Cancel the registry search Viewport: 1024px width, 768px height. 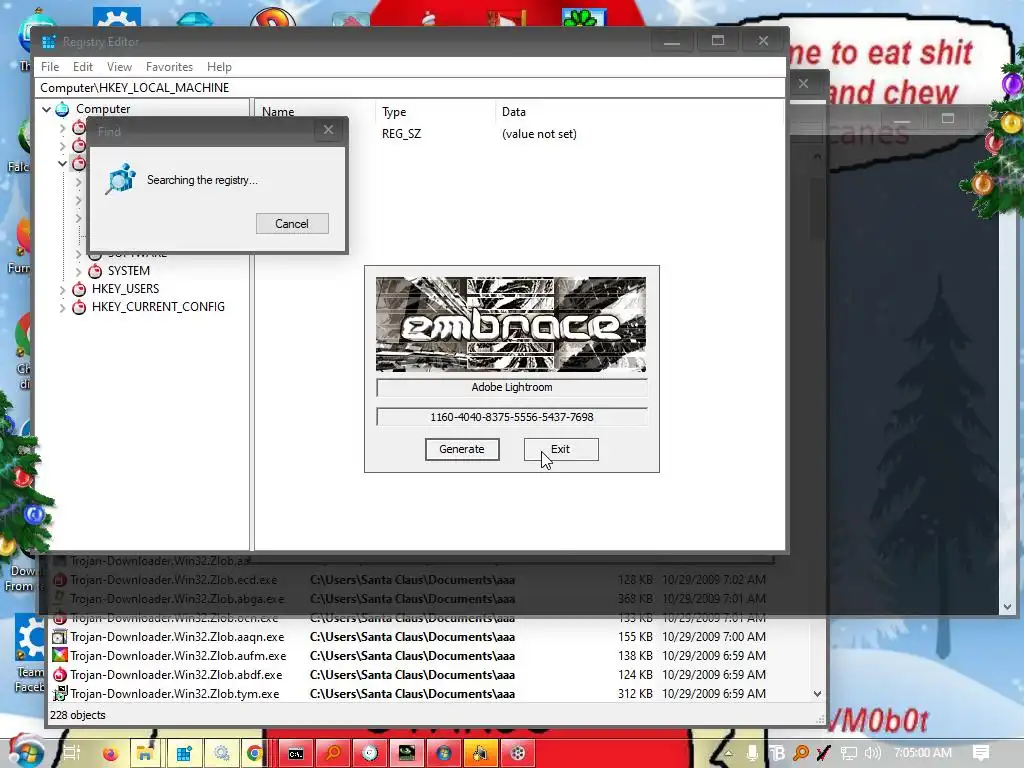[x=292, y=223]
